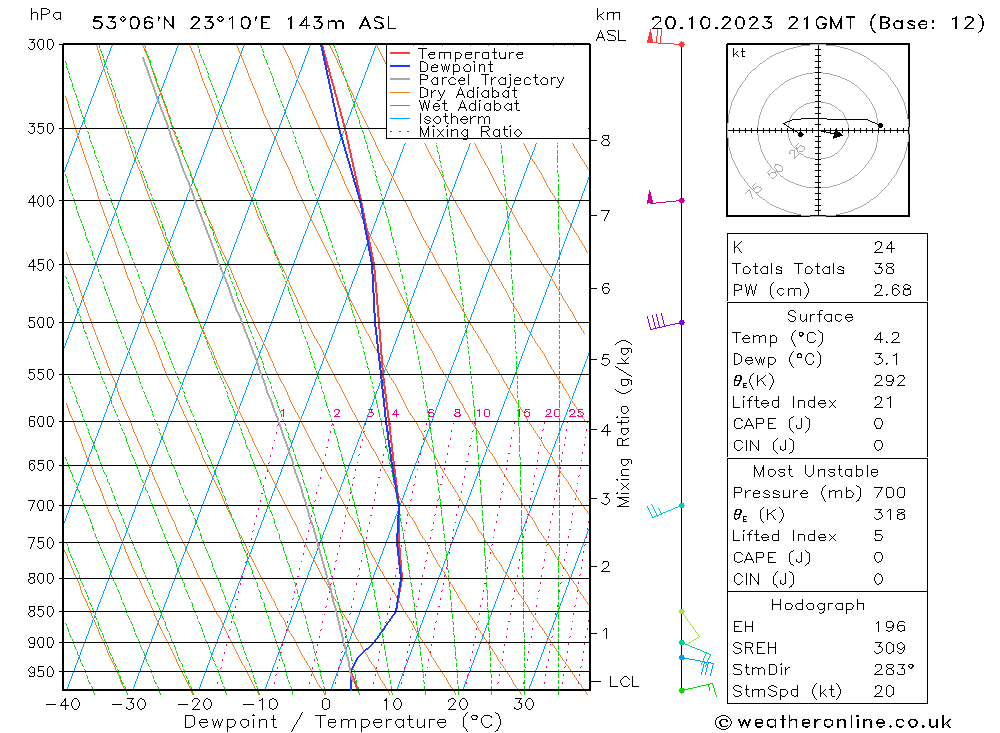1000x733 pixels.
Task: Click the Mixing Ratio (g/kg) axis title
Action: coord(624,424)
